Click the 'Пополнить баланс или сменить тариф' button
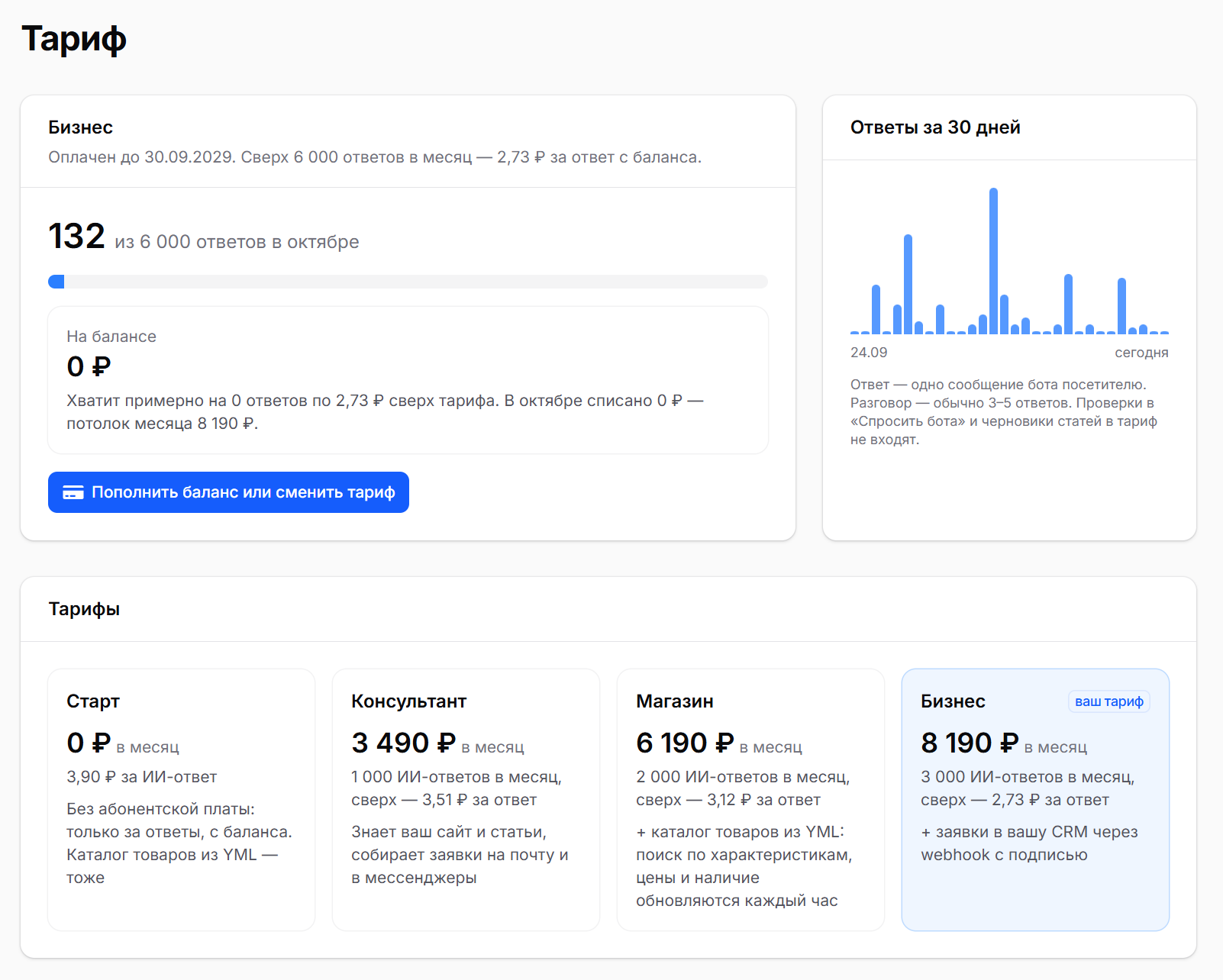 click(x=228, y=492)
